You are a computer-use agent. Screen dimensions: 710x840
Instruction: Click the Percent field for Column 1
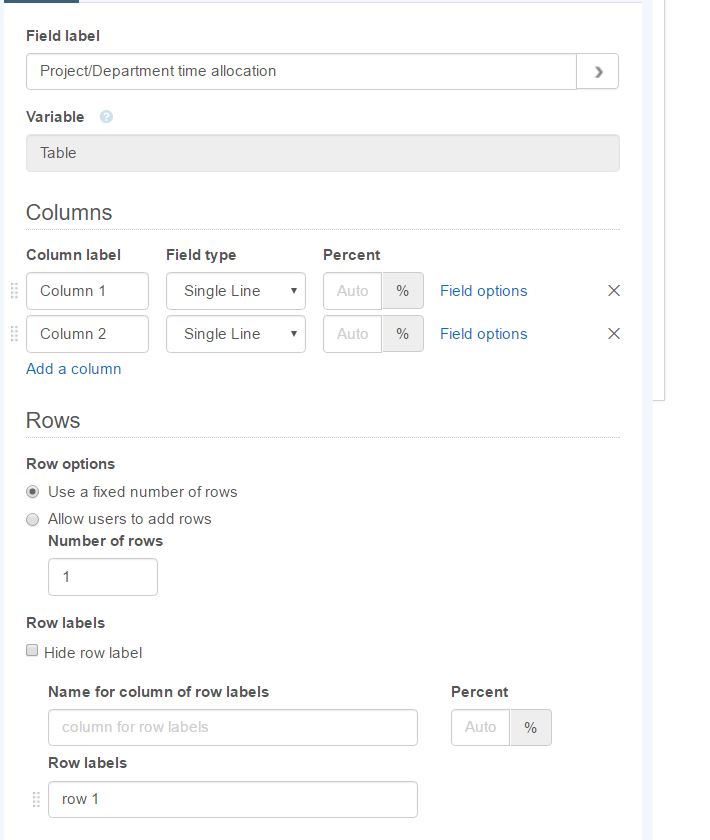(x=352, y=291)
